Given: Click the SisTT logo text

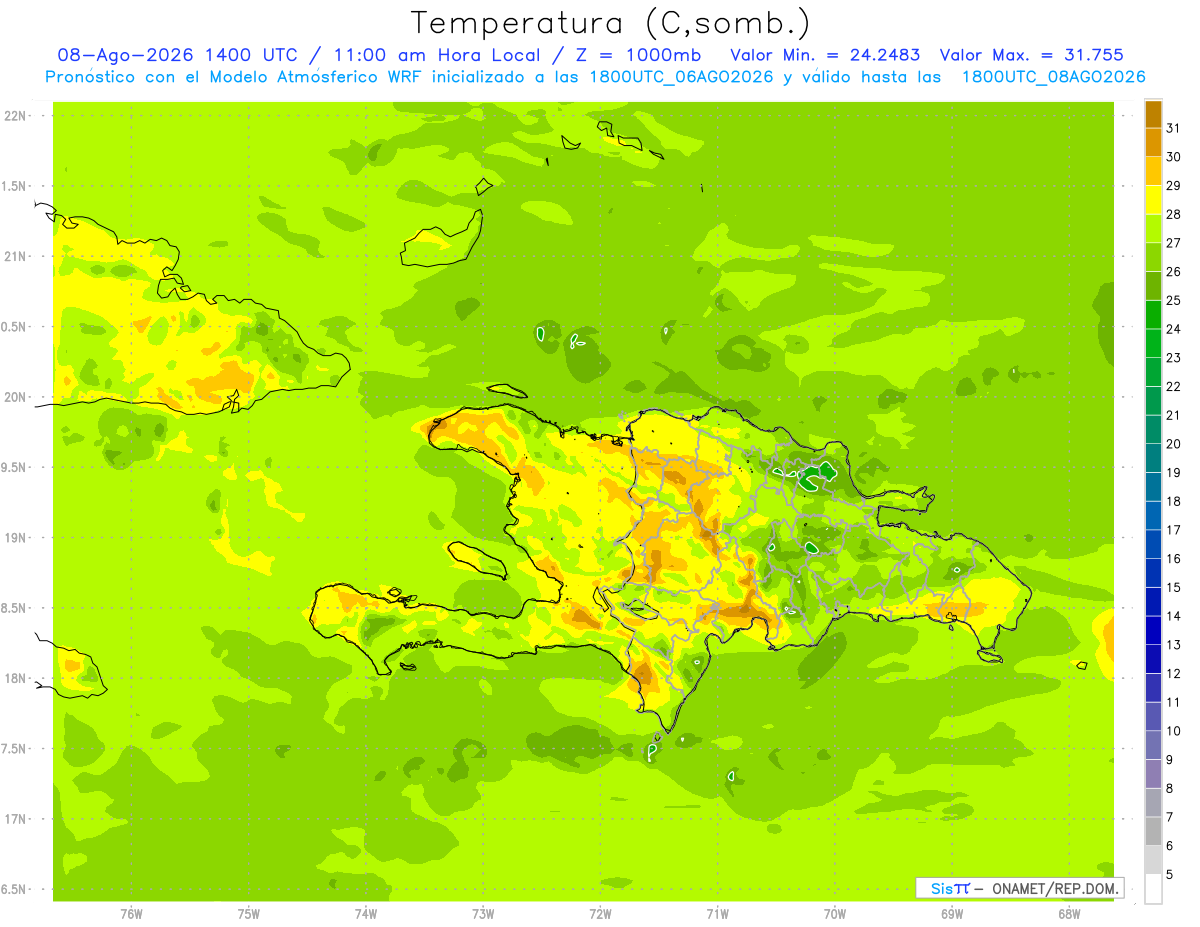Looking at the screenshot, I should pyautogui.click(x=950, y=888).
